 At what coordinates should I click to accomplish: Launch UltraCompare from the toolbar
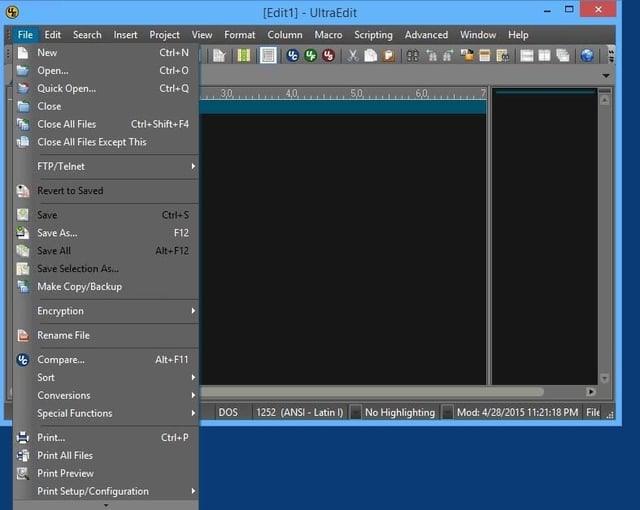293,55
